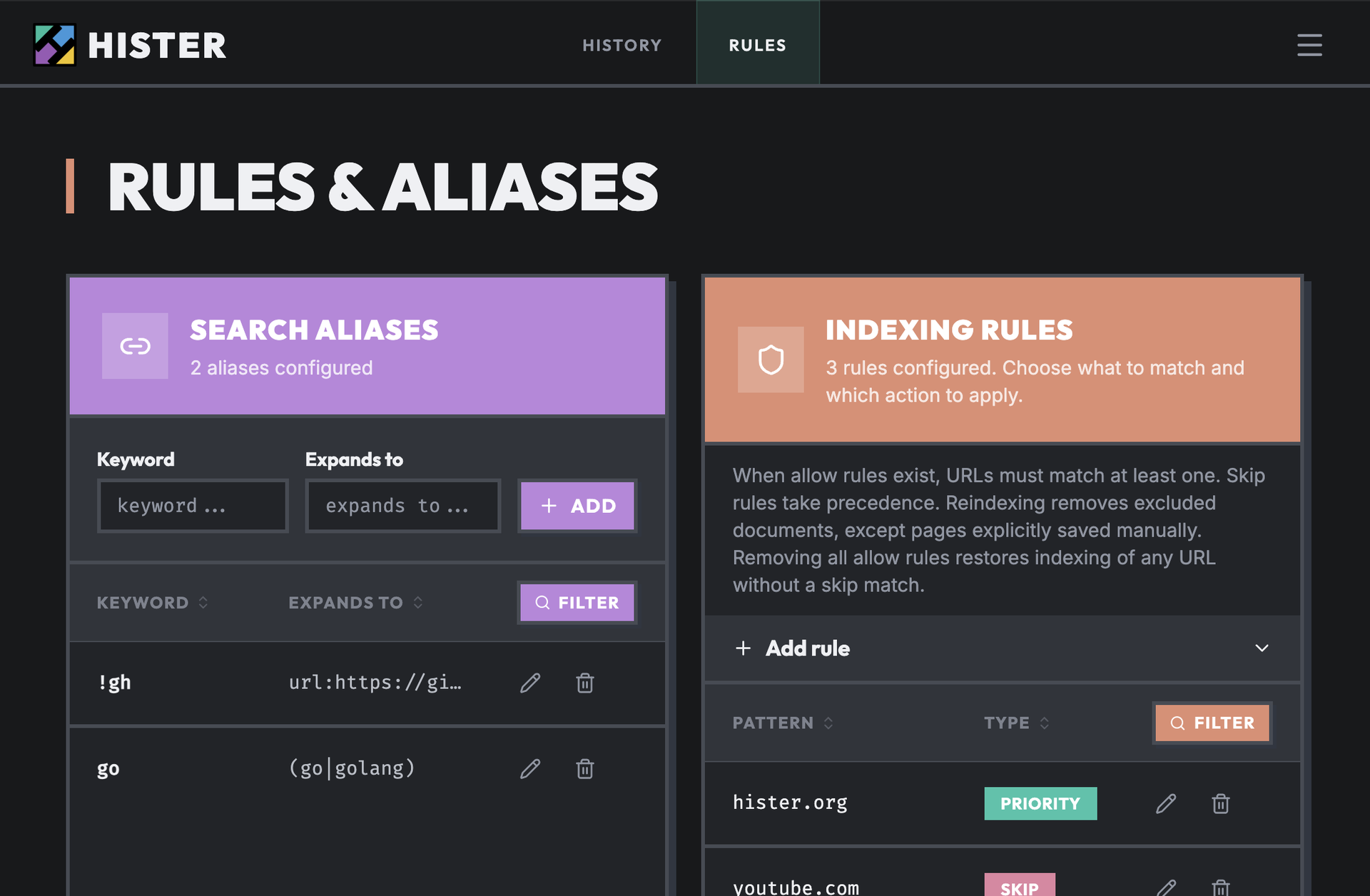
Task: Edit the go alias
Action: [x=530, y=768]
